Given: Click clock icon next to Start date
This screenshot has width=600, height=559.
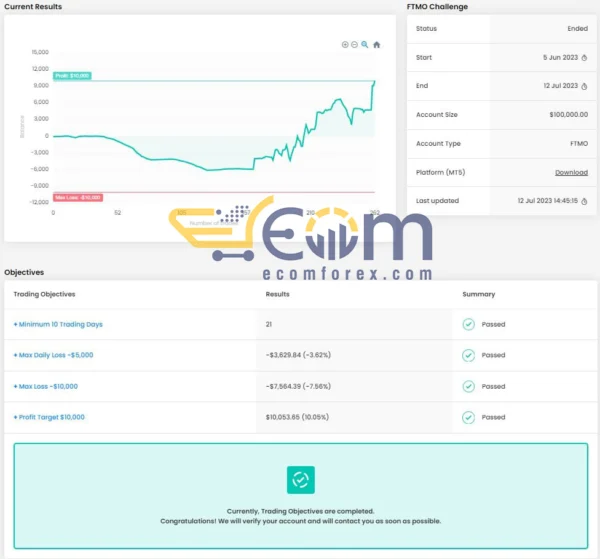Looking at the screenshot, I should click(x=584, y=58).
